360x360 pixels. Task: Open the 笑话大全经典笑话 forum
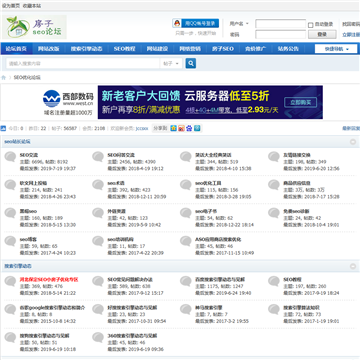pos(213,155)
